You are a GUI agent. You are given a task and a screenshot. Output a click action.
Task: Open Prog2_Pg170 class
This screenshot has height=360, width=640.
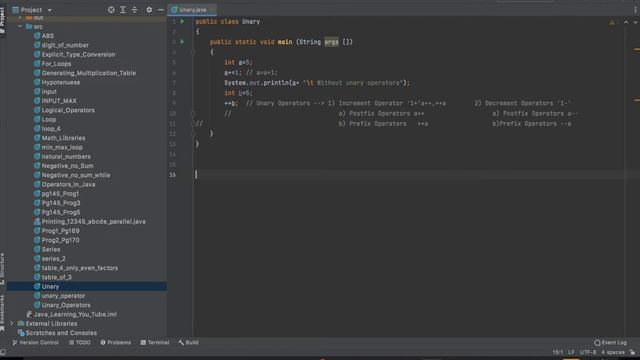(x=60, y=240)
